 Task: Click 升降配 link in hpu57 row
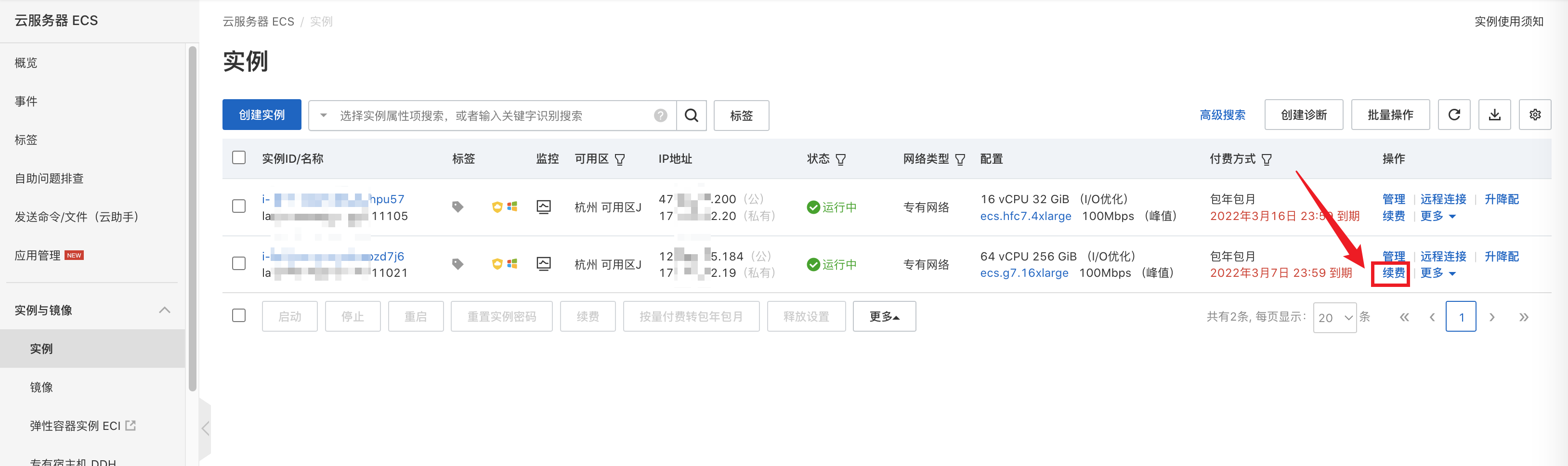(x=1501, y=199)
